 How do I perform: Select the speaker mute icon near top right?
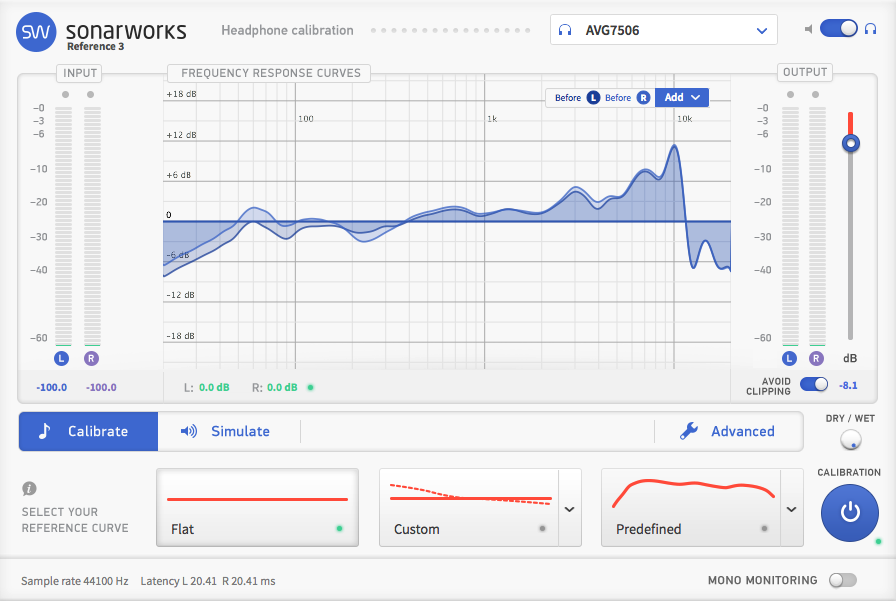pyautogui.click(x=808, y=29)
